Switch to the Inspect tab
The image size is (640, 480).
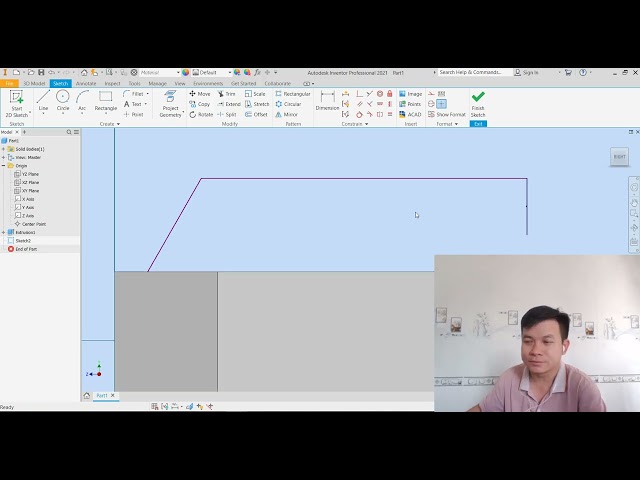click(112, 84)
